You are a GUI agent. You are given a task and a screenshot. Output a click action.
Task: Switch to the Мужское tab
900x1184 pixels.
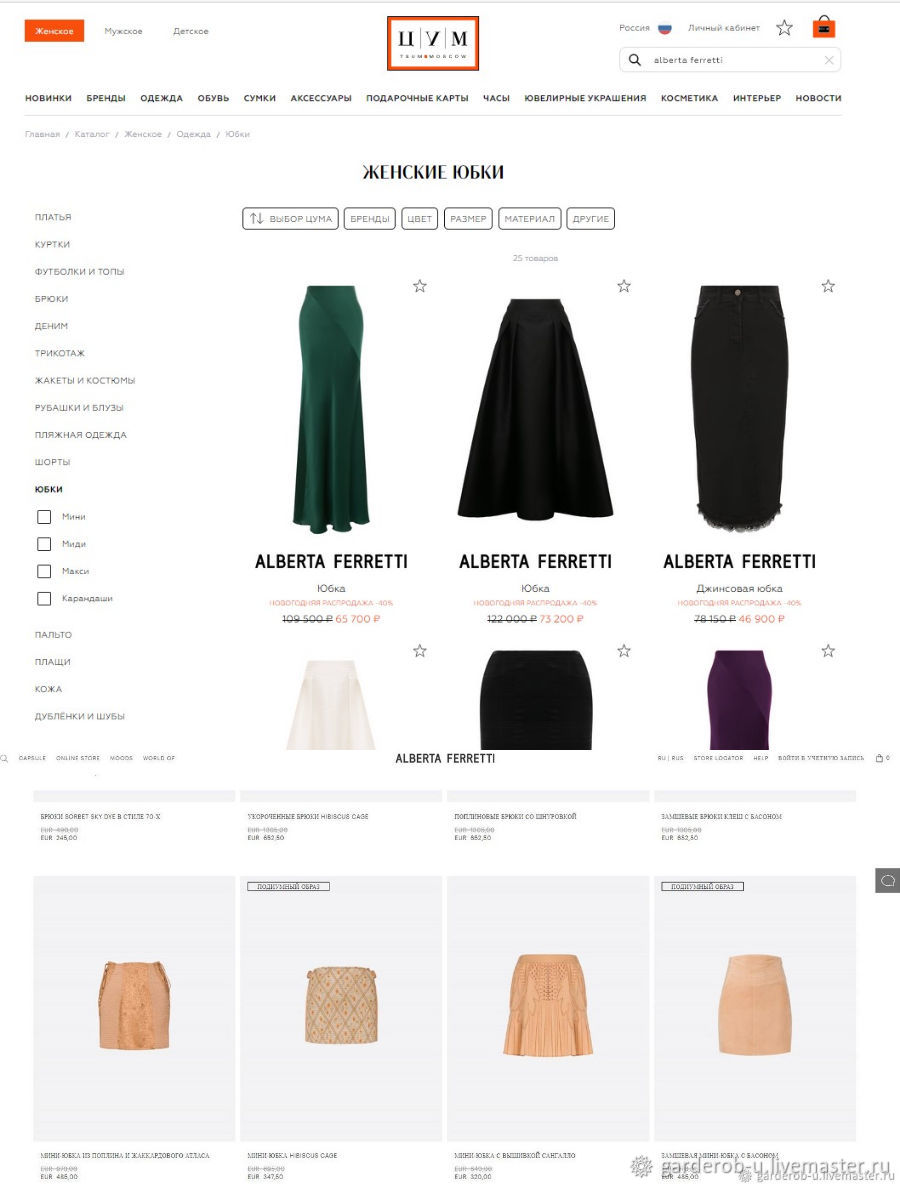(x=123, y=31)
